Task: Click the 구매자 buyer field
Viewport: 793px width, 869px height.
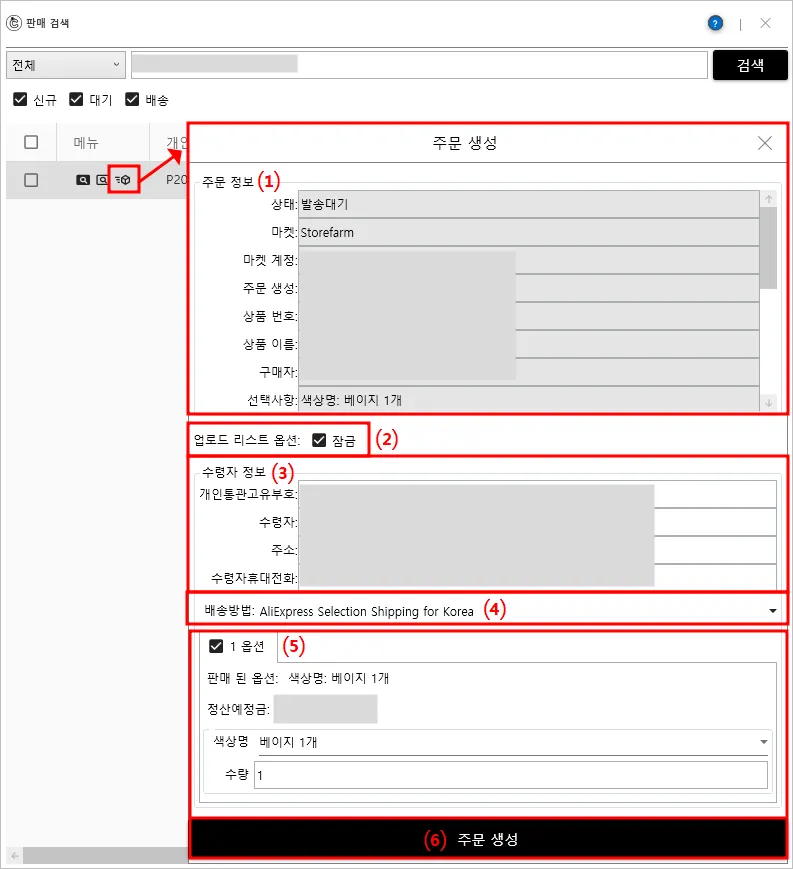Action: tap(529, 371)
